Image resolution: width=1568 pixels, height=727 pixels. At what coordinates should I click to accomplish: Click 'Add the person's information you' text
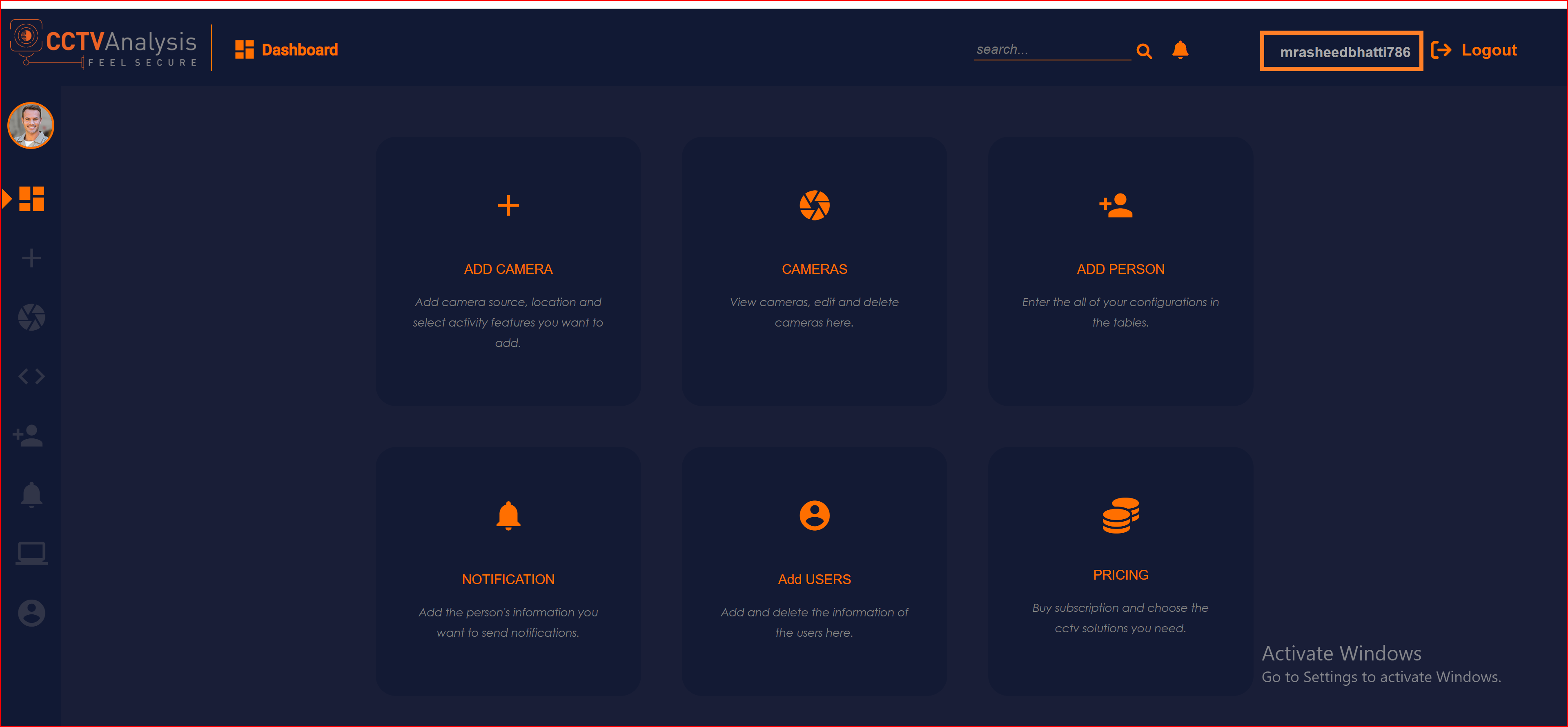tap(508, 613)
